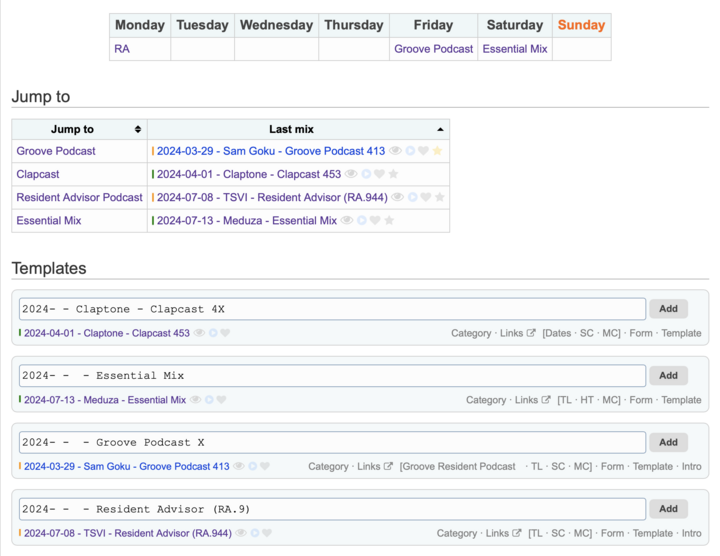Open Form link in Essential Mix template row

[641, 400]
